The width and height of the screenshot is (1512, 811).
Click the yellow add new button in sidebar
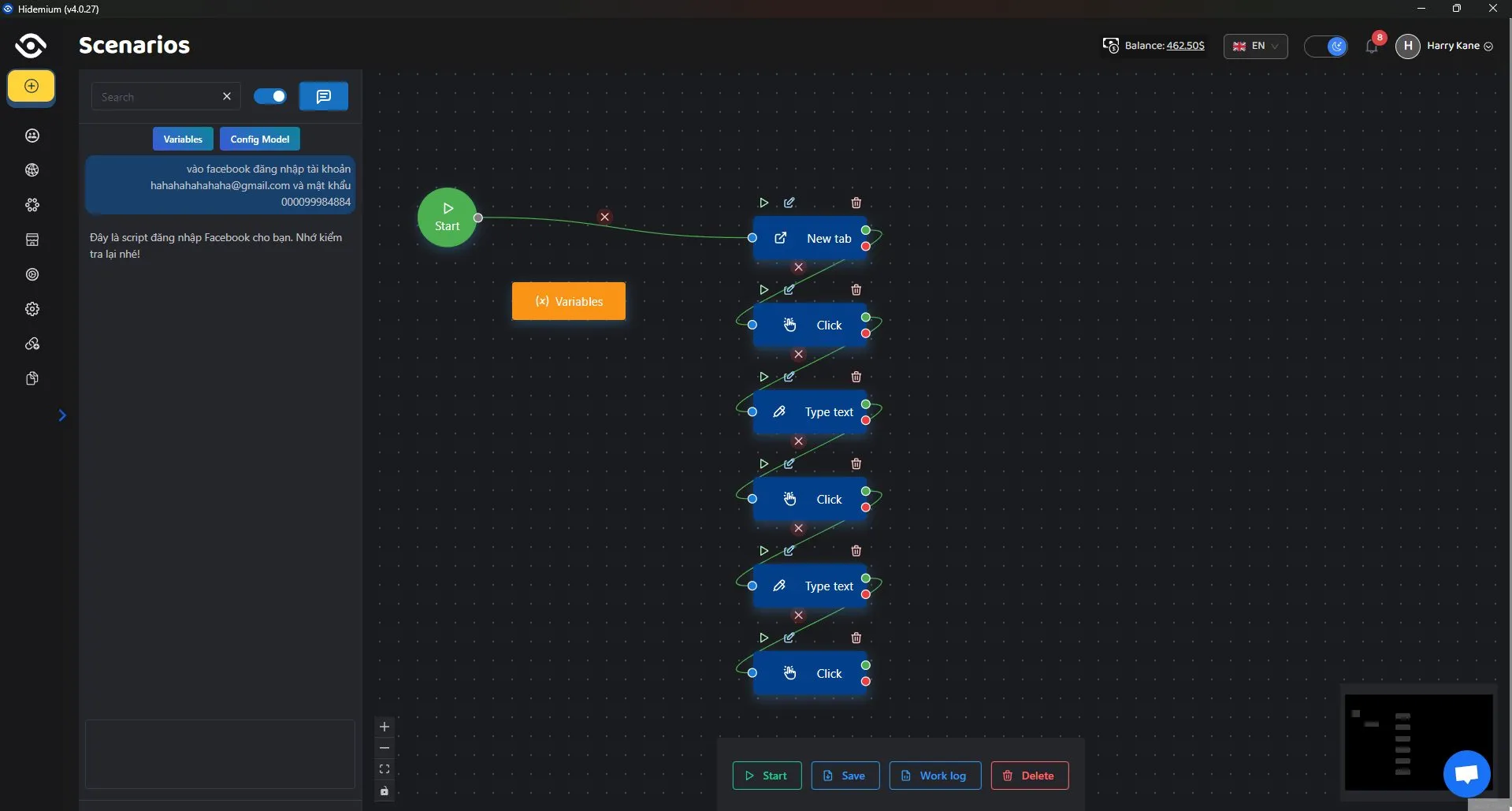[x=32, y=87]
